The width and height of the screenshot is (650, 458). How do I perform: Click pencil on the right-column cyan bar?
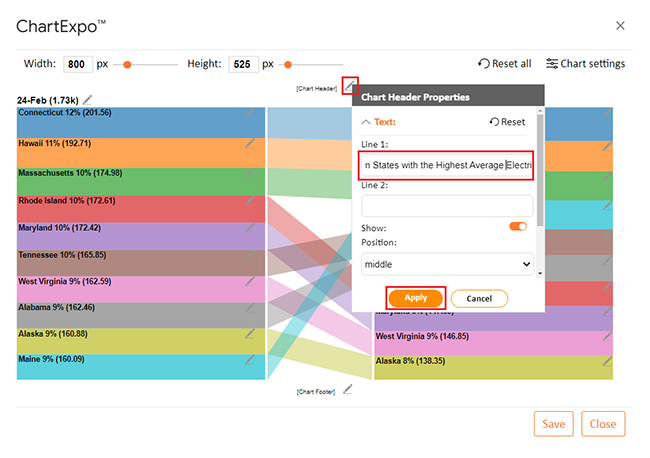tap(607, 205)
